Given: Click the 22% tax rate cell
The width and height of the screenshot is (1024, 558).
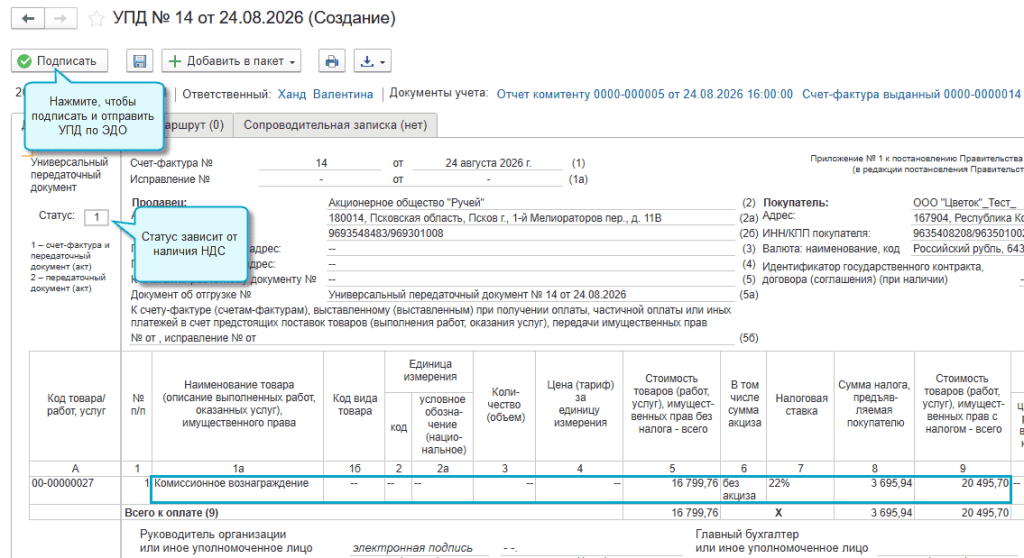Looking at the screenshot, I should pyautogui.click(x=800, y=489).
